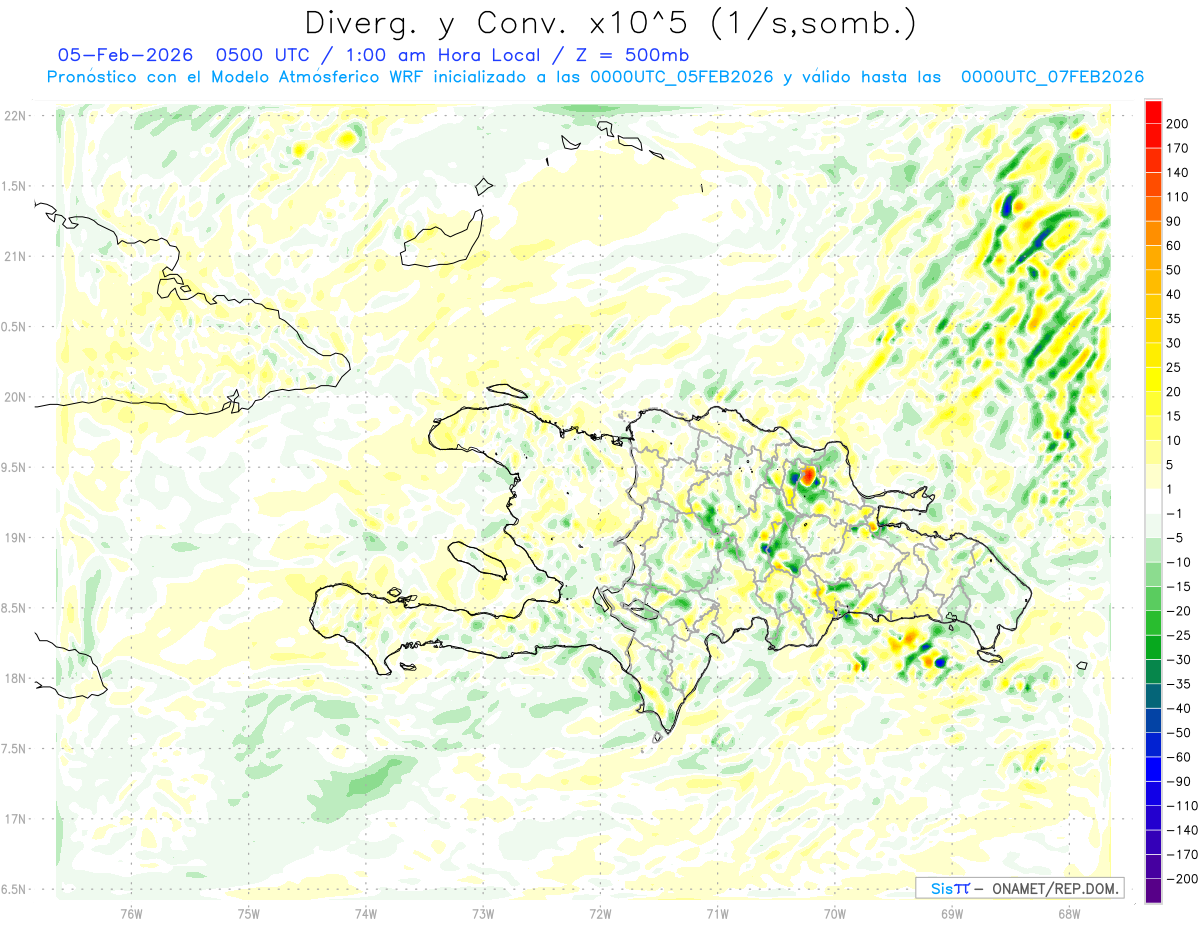The image size is (1200, 927).
Task: Click the "ONAMET/REP.DOM." credit box
Action: pyautogui.click(x=1019, y=888)
